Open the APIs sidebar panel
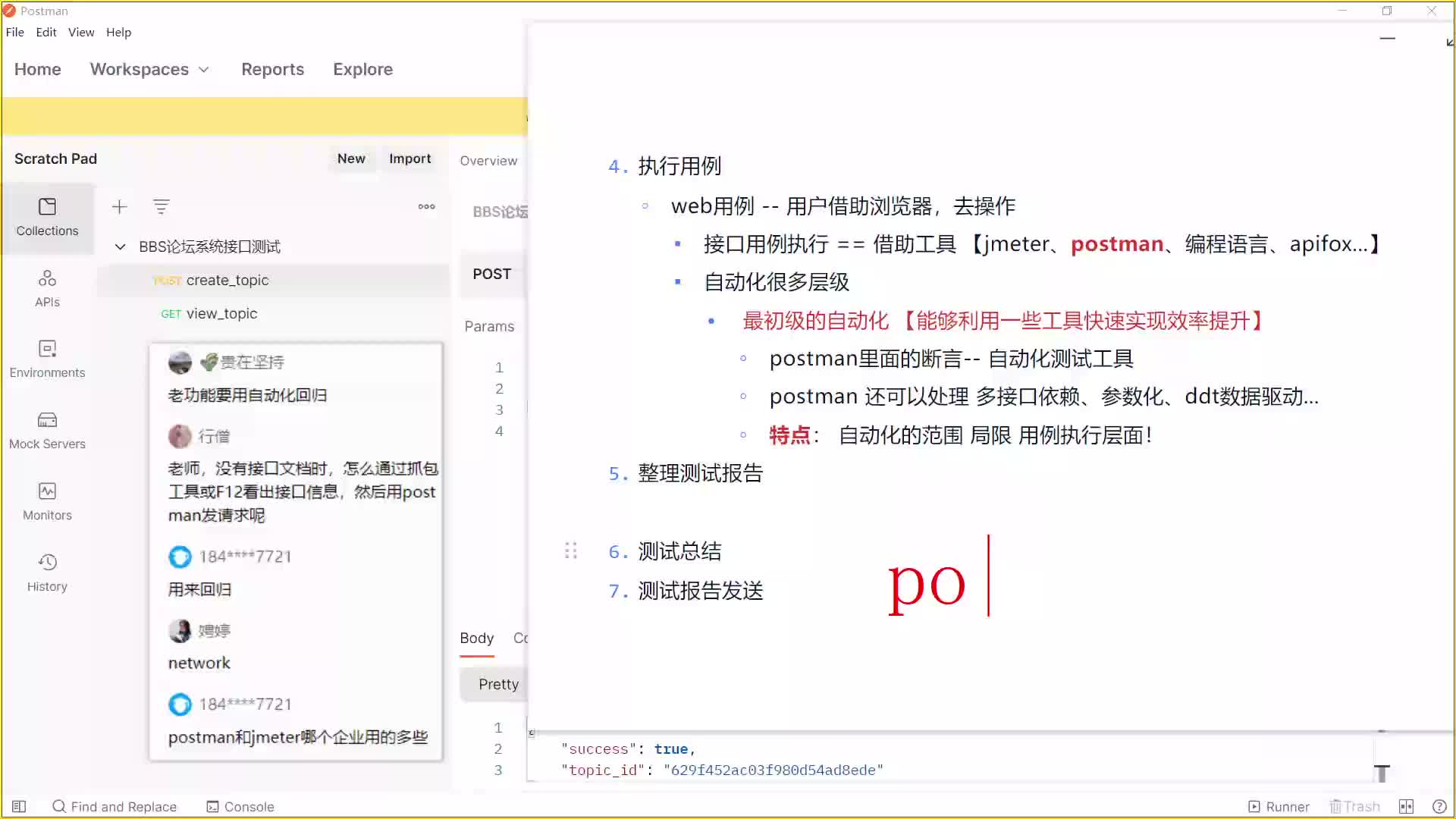This screenshot has height=819, width=1456. click(47, 289)
